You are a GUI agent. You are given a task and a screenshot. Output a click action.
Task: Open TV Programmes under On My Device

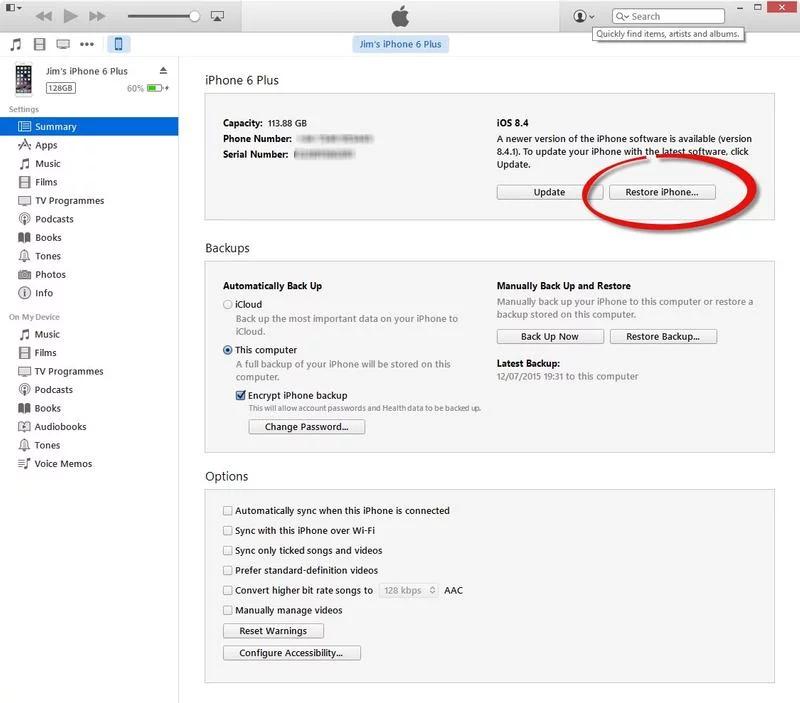click(89, 371)
